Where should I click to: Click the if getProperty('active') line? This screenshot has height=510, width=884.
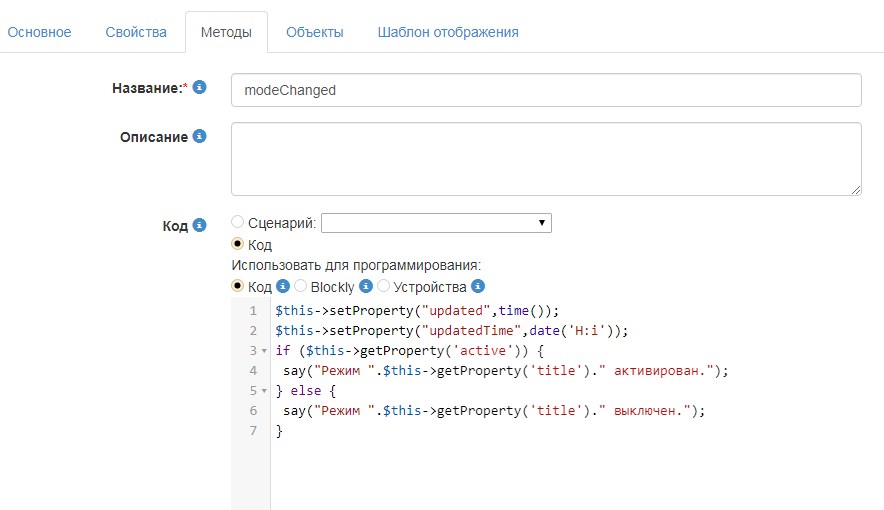(x=409, y=351)
